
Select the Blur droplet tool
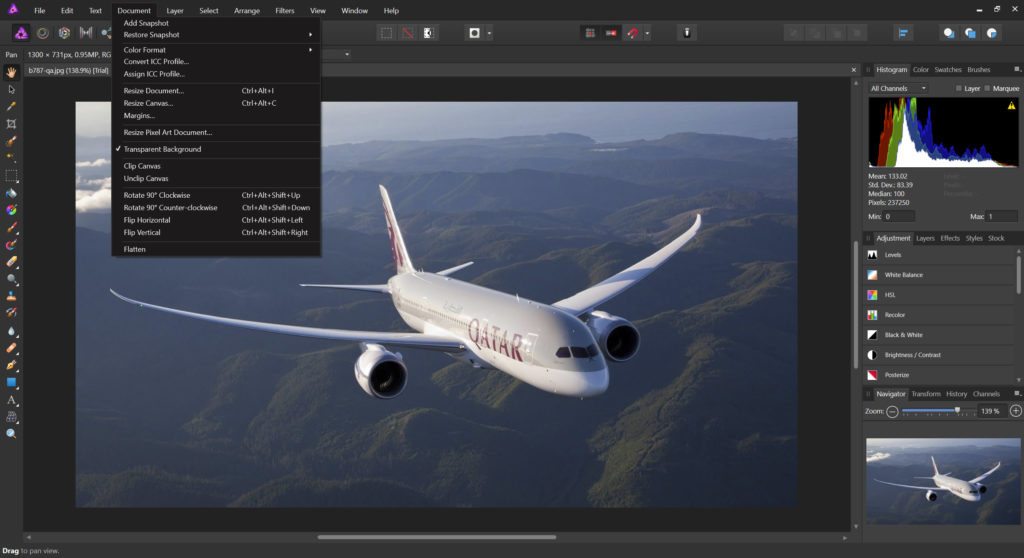[x=11, y=331]
